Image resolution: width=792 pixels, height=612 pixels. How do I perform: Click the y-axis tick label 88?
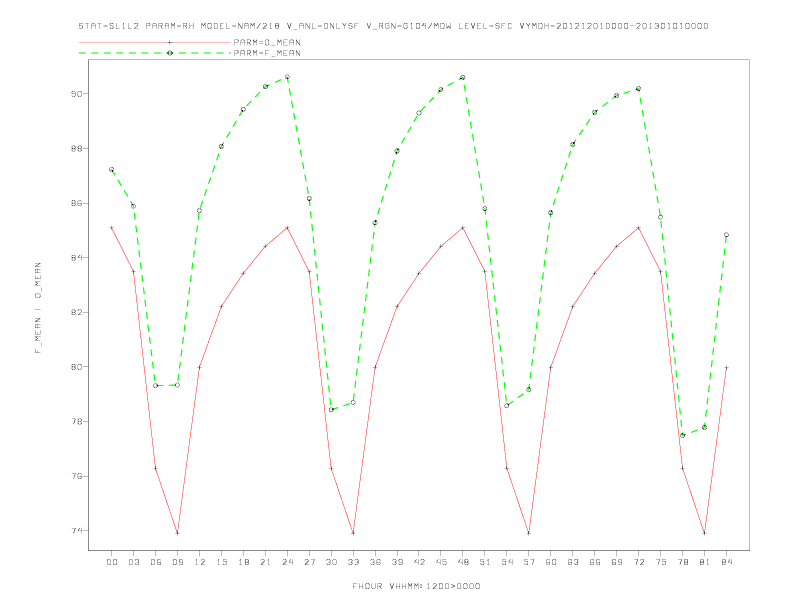click(x=76, y=148)
